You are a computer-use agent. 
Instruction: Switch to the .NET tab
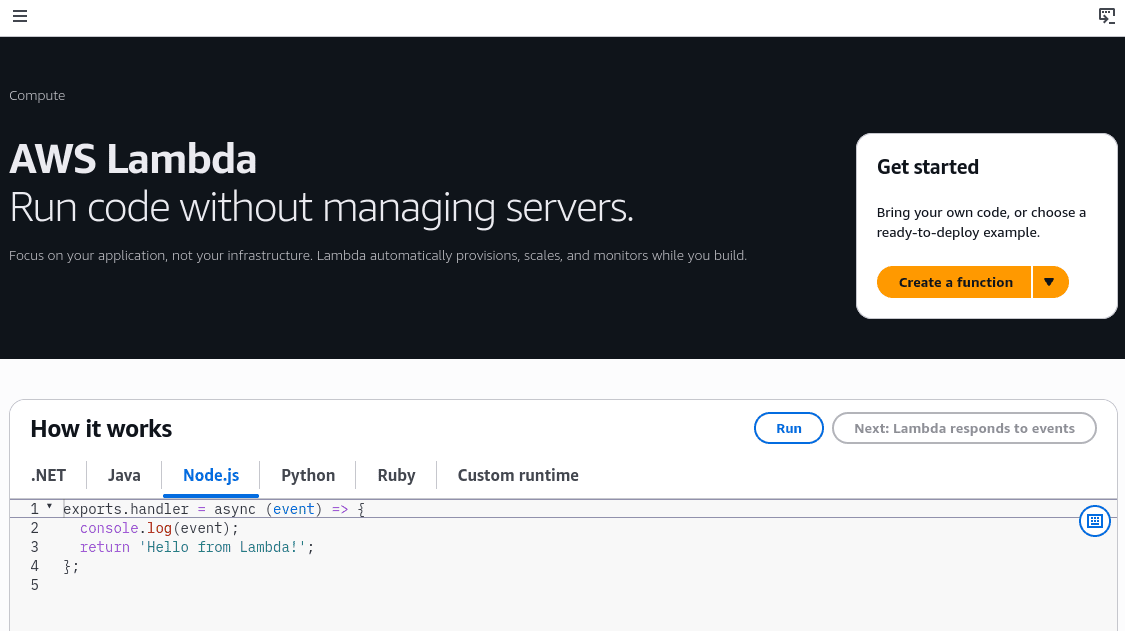click(48, 475)
